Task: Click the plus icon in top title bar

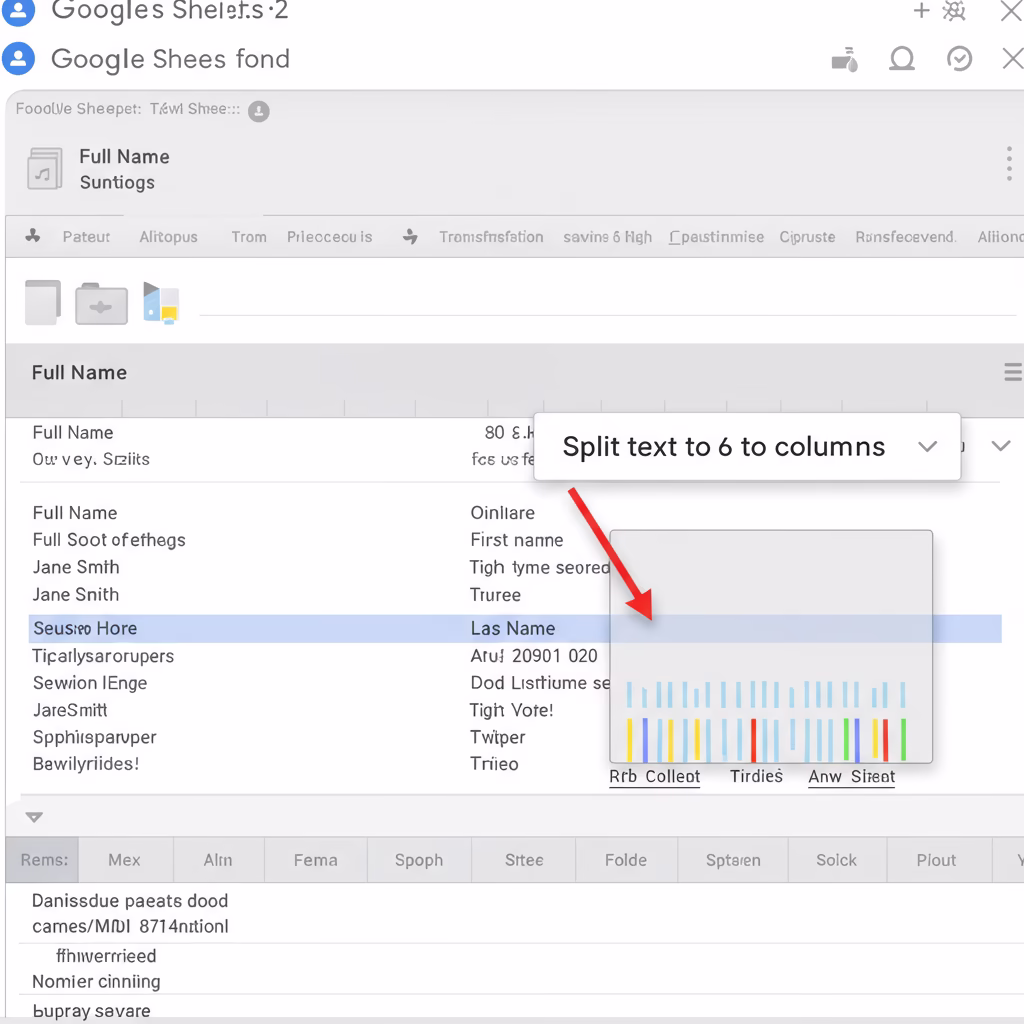Action: tap(921, 10)
